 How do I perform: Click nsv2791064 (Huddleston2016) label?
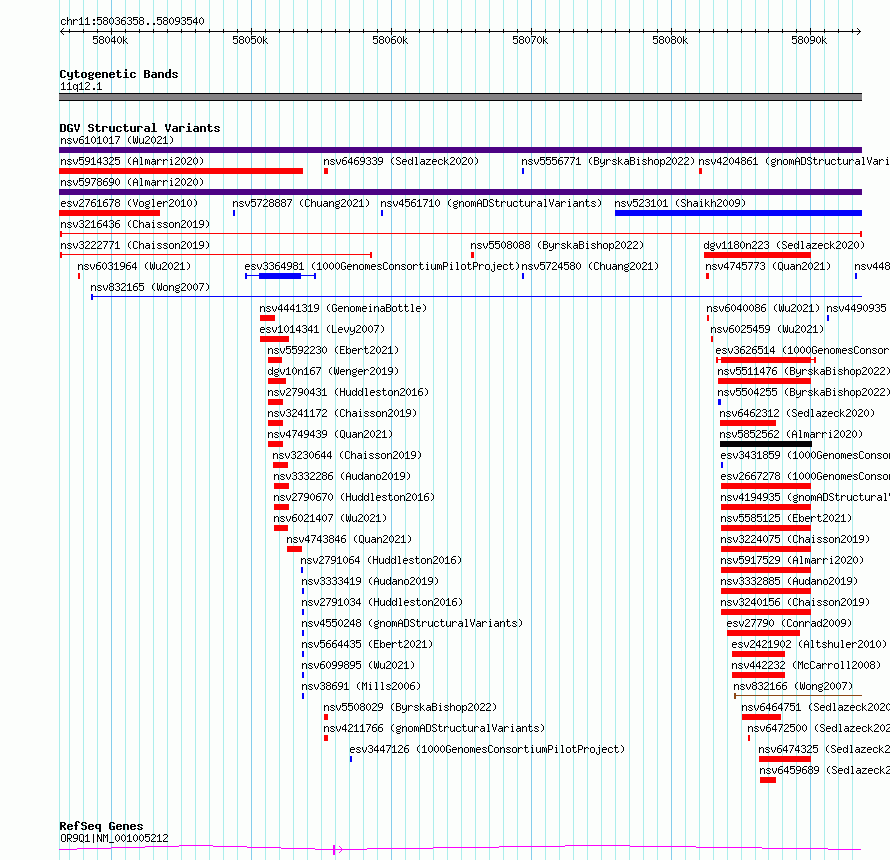point(381,560)
